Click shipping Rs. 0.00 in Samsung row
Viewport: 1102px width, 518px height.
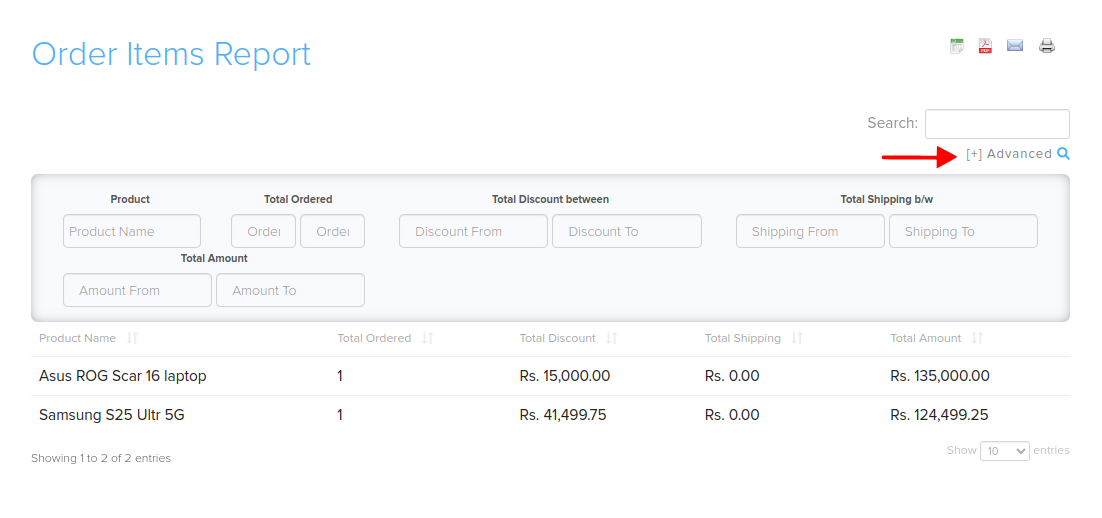pos(732,415)
